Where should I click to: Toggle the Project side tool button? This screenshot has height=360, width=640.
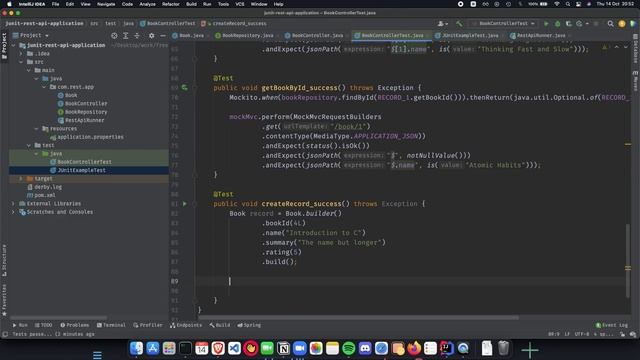tap(4, 46)
